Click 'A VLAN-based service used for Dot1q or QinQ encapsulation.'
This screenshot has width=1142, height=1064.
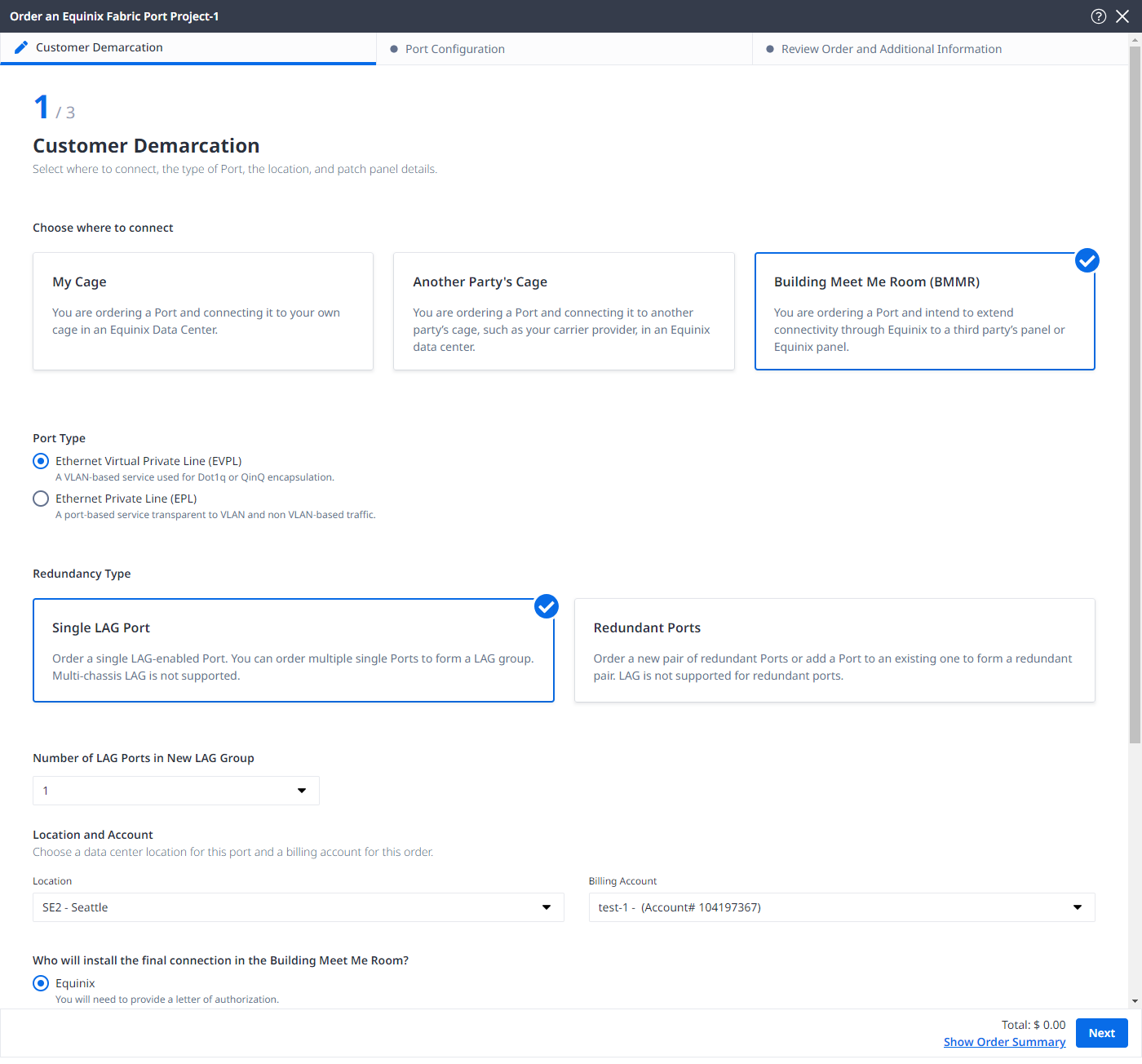pyautogui.click(x=195, y=477)
